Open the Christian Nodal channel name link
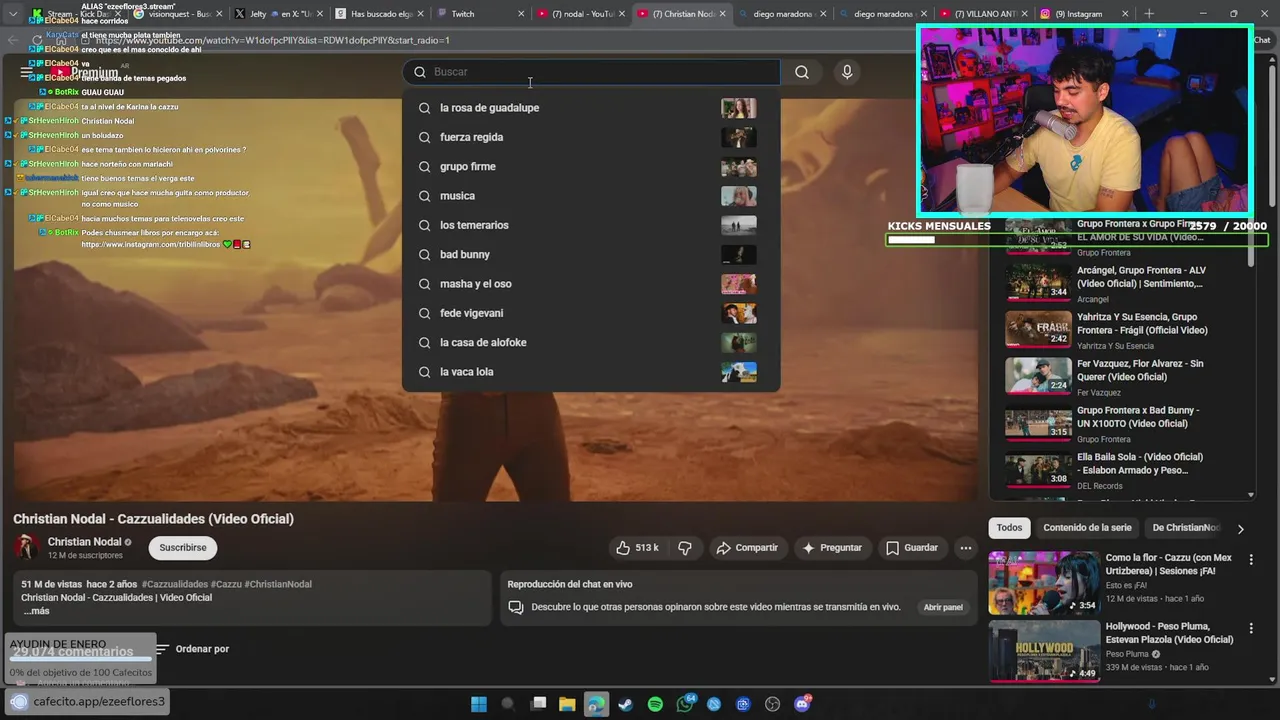The image size is (1280, 720). pyautogui.click(x=84, y=542)
